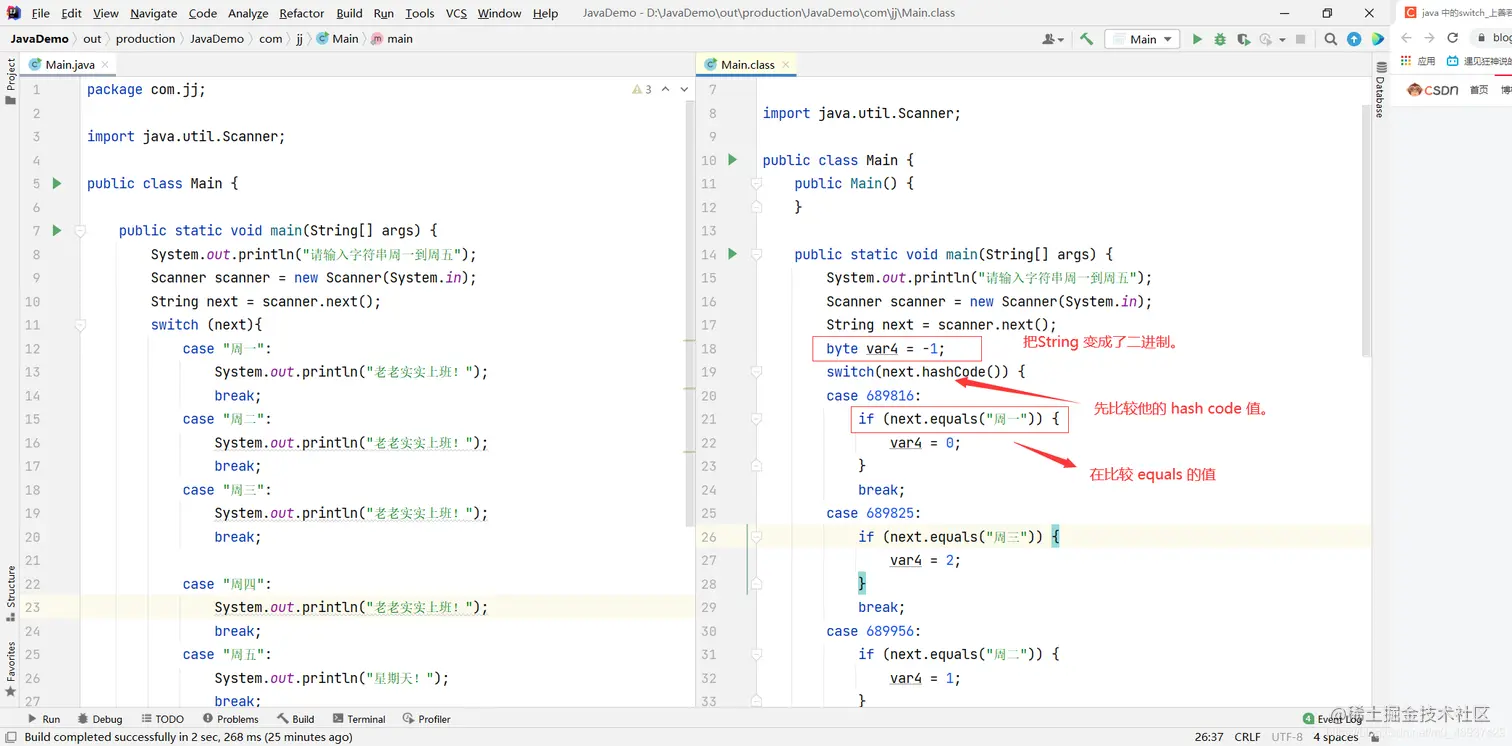The height and width of the screenshot is (746, 1512).
Task: Expand the Code With Me dropdown arrow
Action: (1061, 40)
